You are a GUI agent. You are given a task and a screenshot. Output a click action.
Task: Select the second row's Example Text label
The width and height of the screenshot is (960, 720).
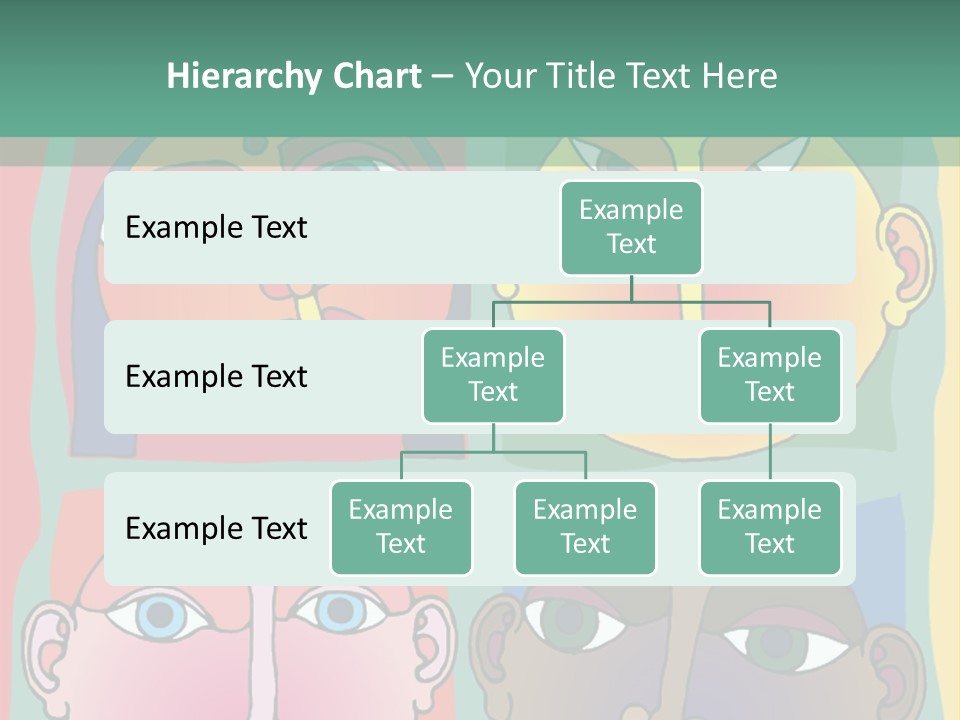[x=216, y=377]
